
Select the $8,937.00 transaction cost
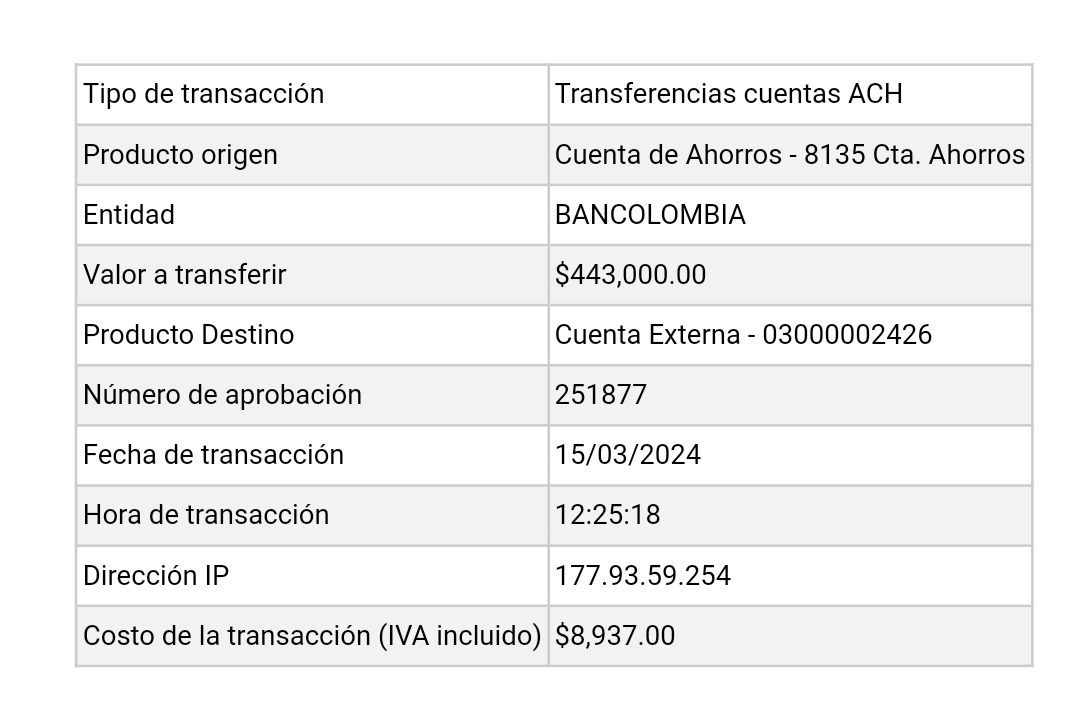[615, 636]
